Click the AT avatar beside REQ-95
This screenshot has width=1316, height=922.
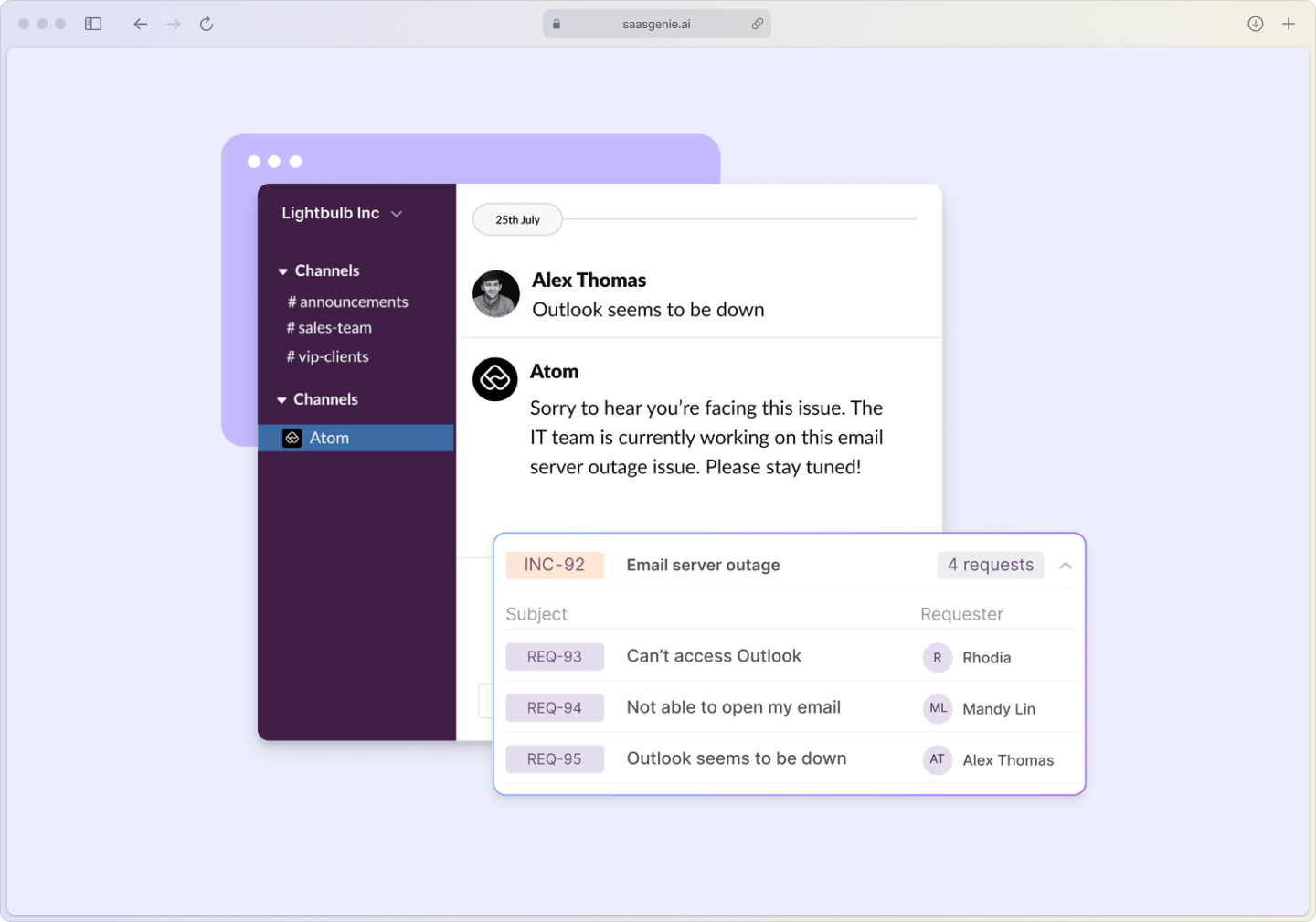(x=937, y=759)
